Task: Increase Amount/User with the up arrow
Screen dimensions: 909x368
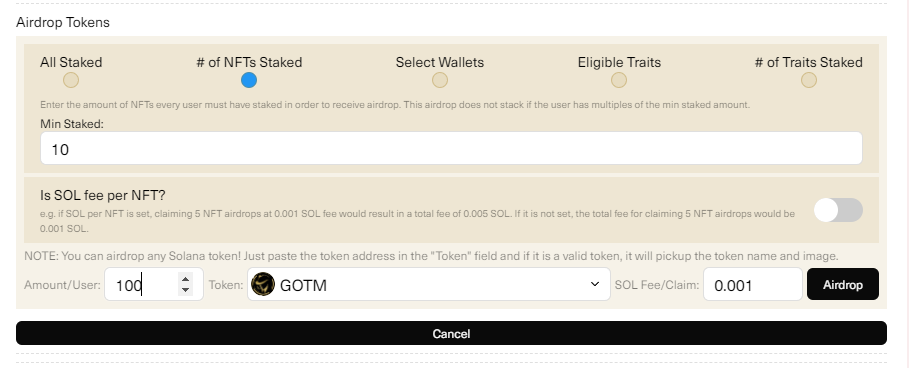Action: [x=186, y=279]
